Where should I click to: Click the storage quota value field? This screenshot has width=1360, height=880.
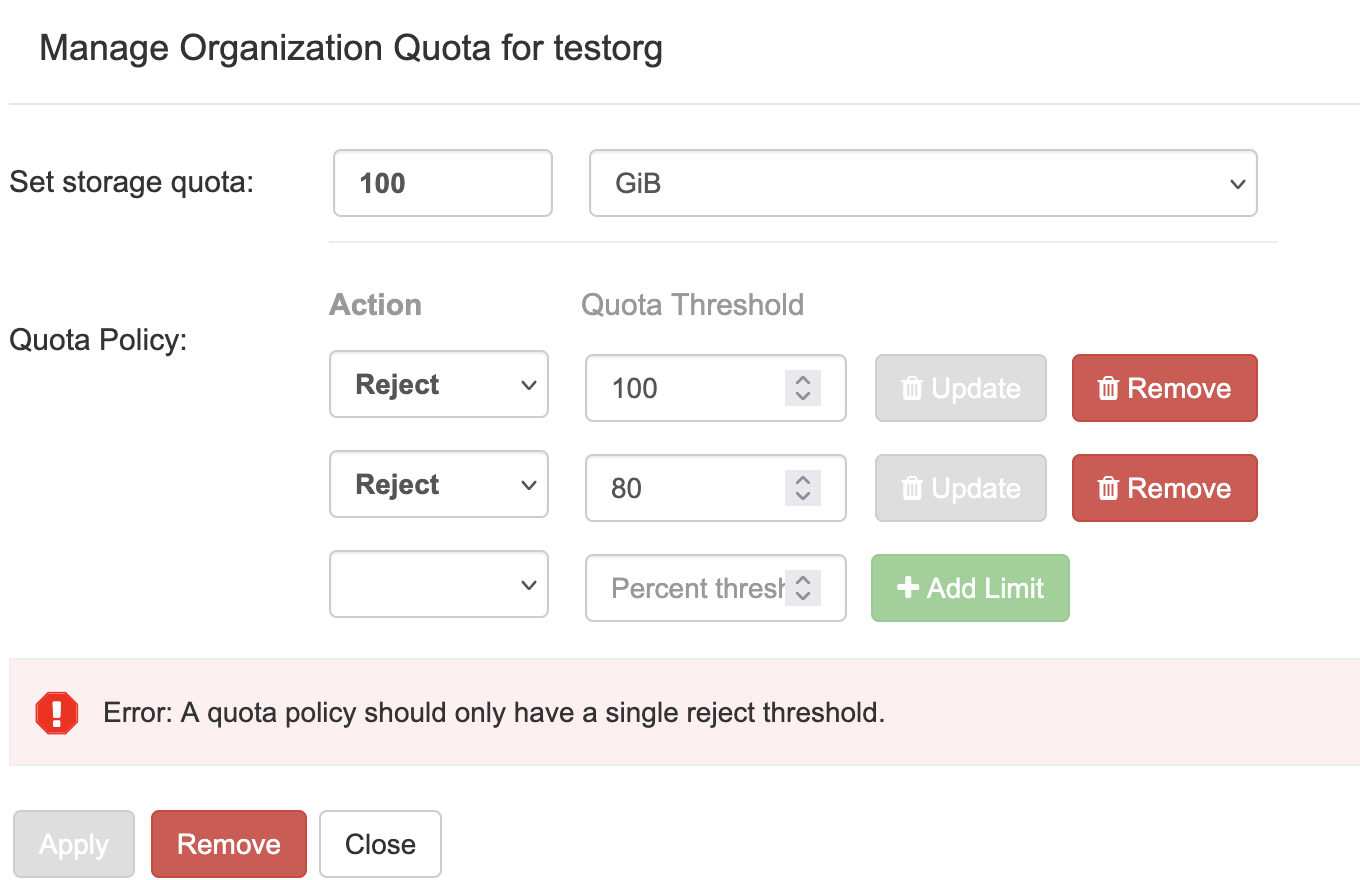pos(442,184)
